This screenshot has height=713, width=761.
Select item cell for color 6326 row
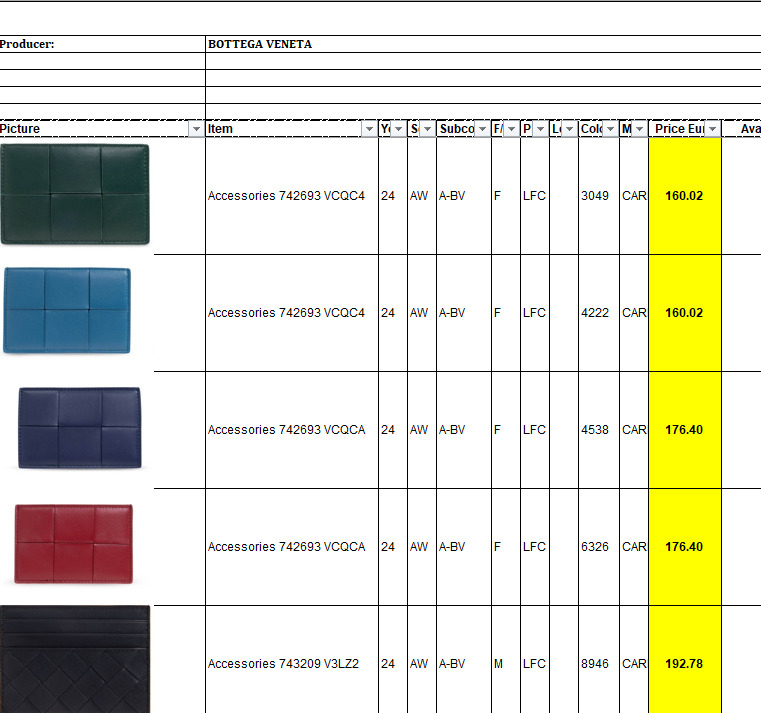pos(292,547)
